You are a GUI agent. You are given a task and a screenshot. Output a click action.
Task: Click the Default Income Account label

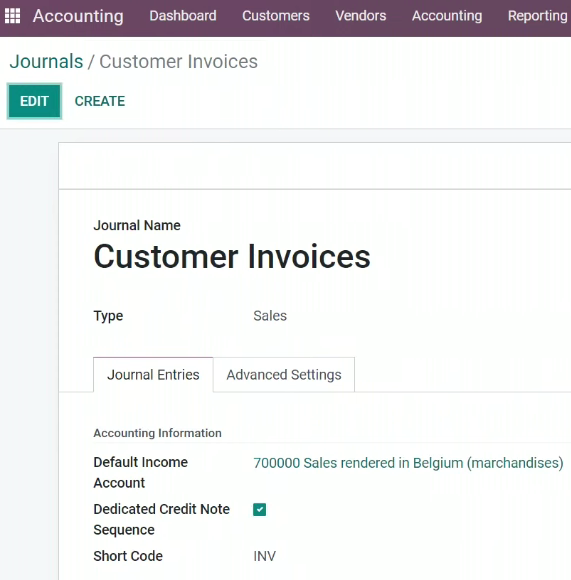141,472
